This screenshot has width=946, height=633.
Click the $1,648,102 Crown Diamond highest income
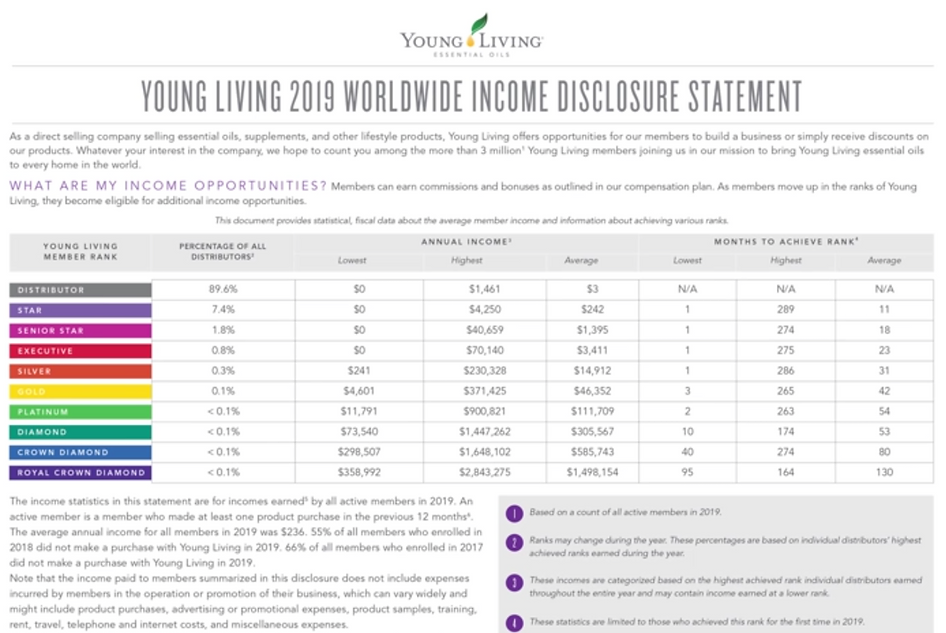click(x=484, y=451)
